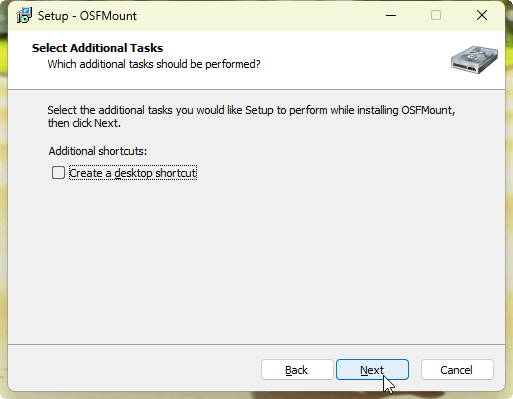This screenshot has width=513, height=399.
Task: Minimize the Setup - OSFMount window
Action: pyautogui.click(x=391, y=15)
